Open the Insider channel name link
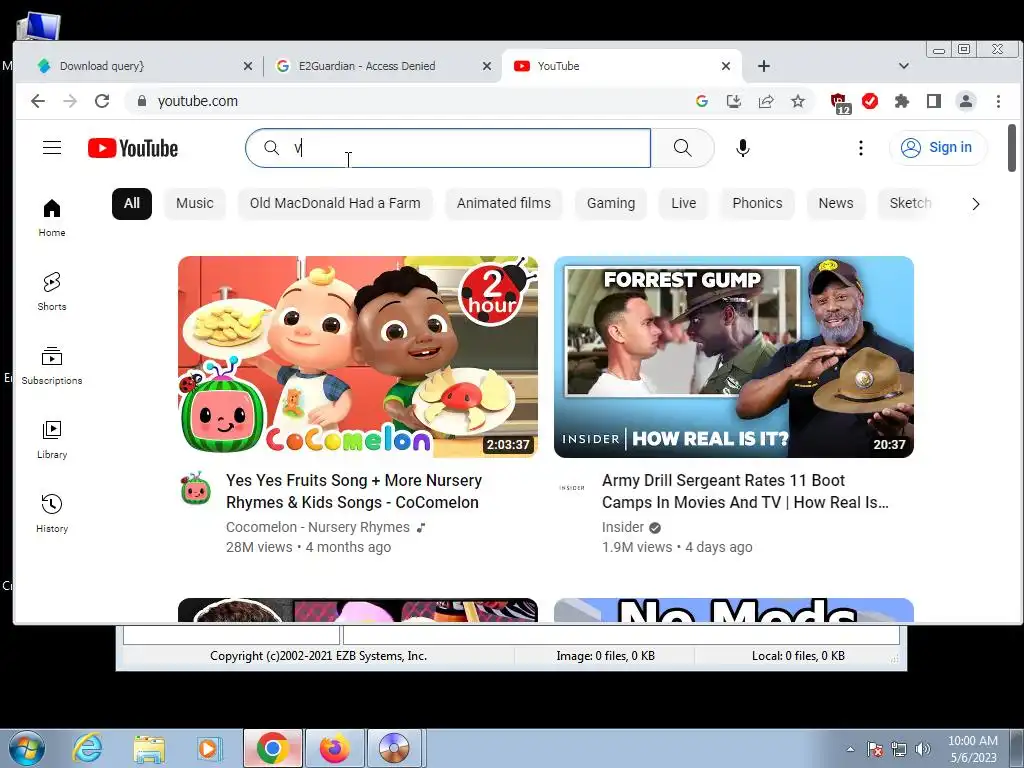 622,527
